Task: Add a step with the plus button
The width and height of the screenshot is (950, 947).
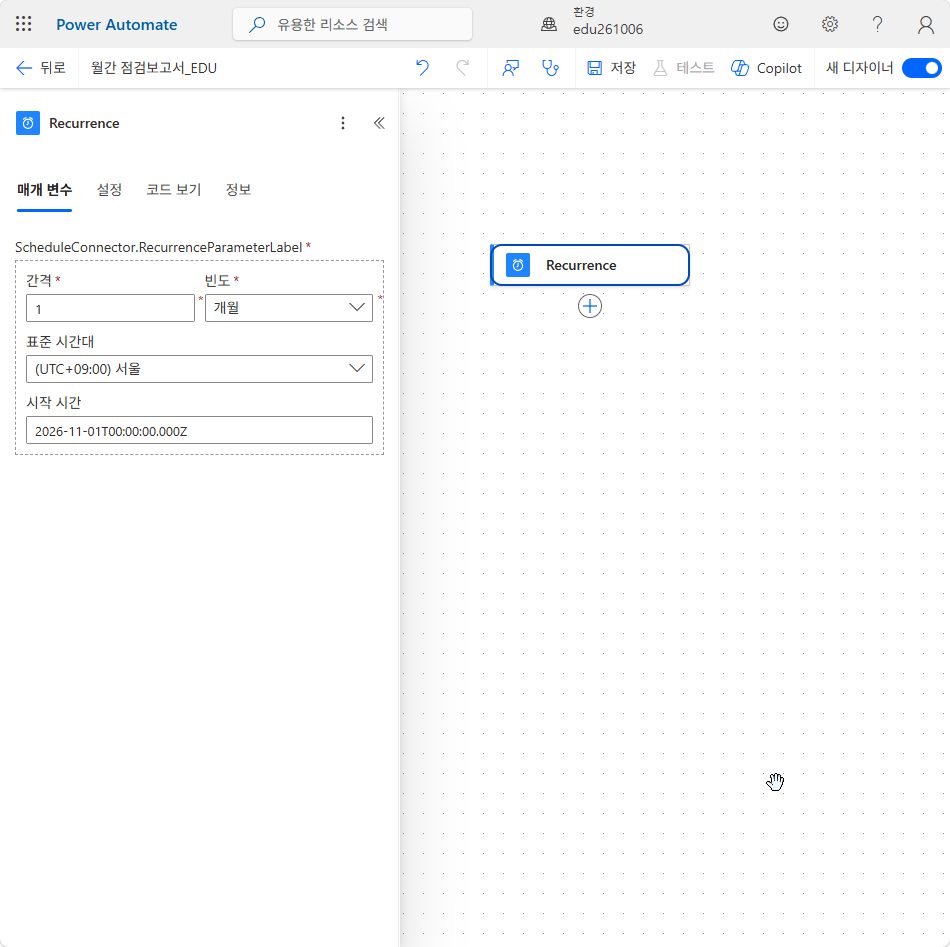Action: tap(590, 306)
